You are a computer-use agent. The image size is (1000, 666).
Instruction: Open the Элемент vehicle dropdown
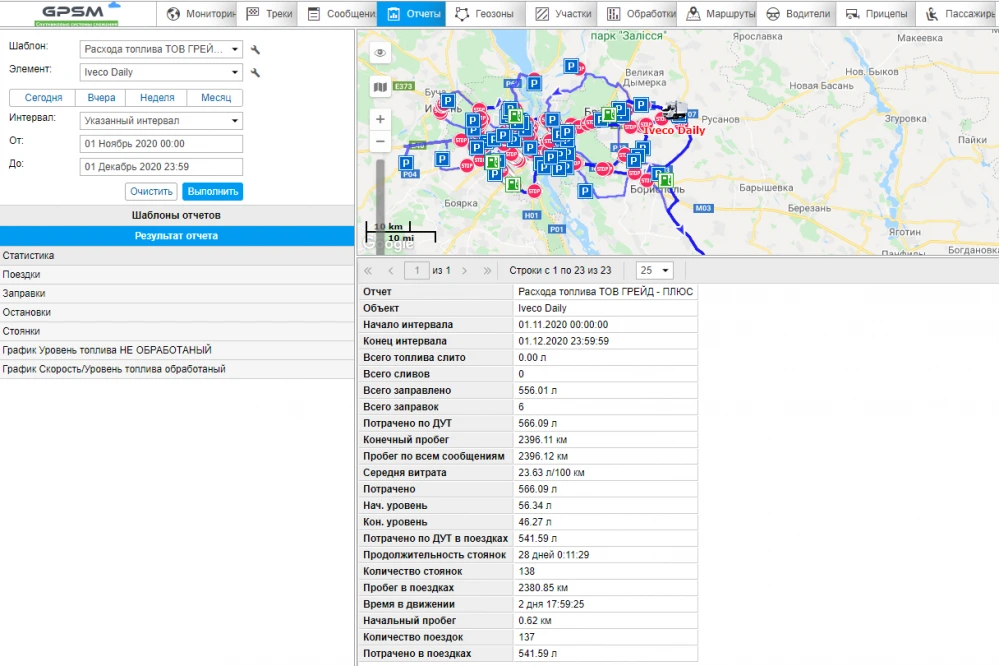[160, 71]
